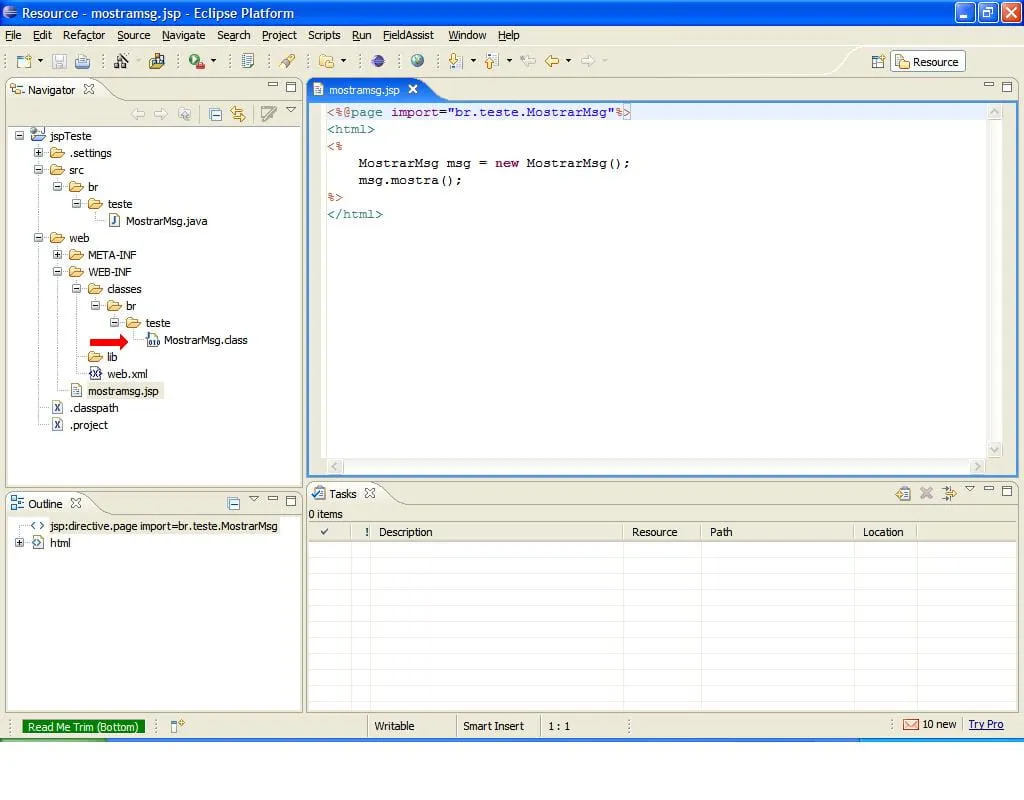
Task: Click the Tasks completed checkmark column header
Action: coord(324,532)
